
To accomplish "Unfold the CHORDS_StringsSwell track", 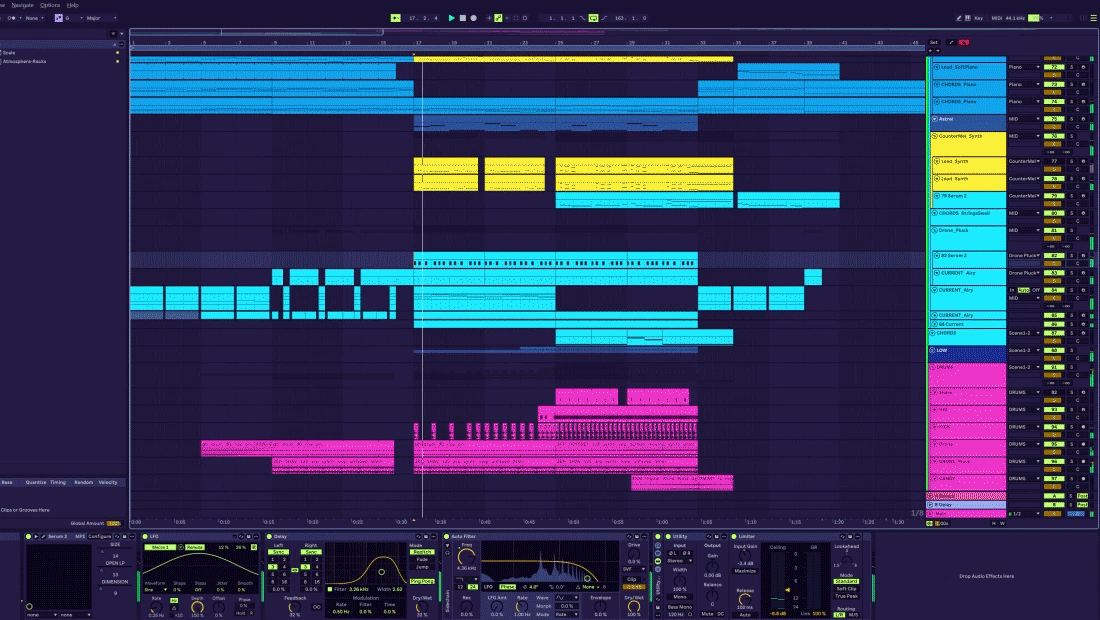I will click(934, 213).
